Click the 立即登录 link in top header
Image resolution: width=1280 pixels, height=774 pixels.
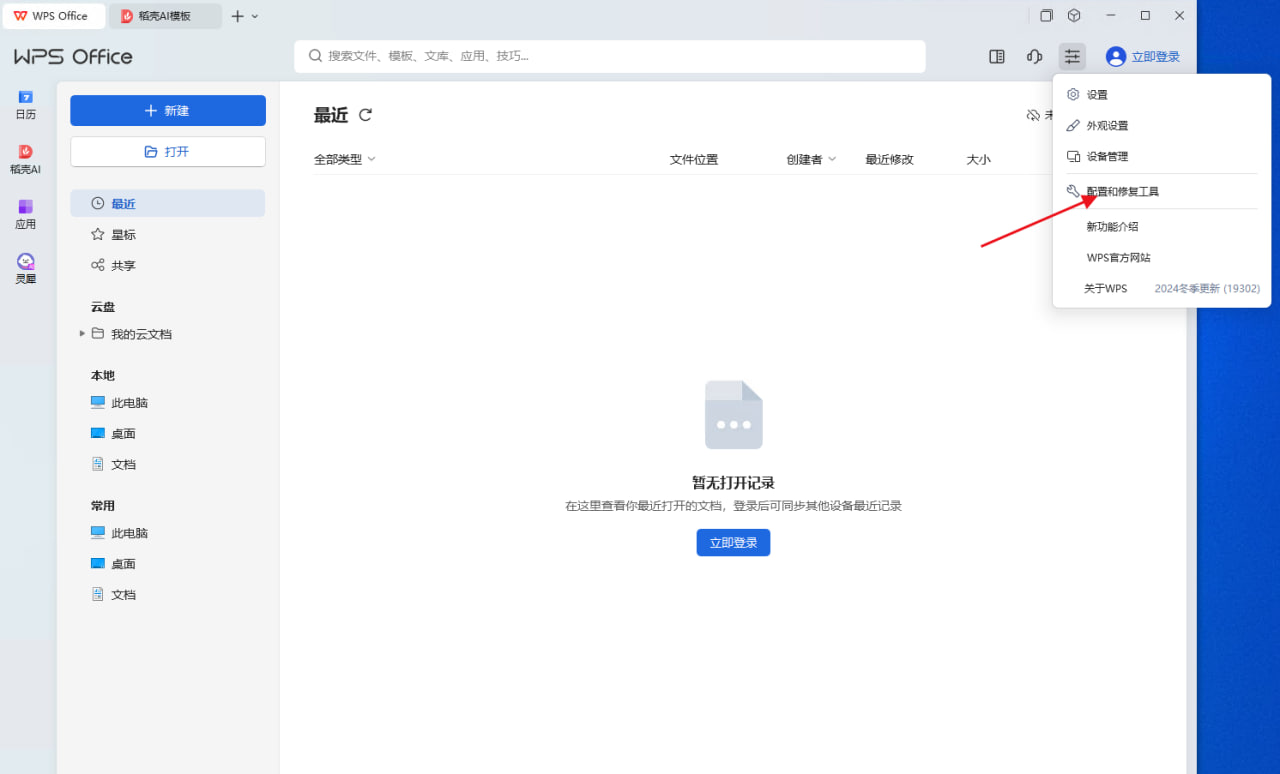point(1156,57)
